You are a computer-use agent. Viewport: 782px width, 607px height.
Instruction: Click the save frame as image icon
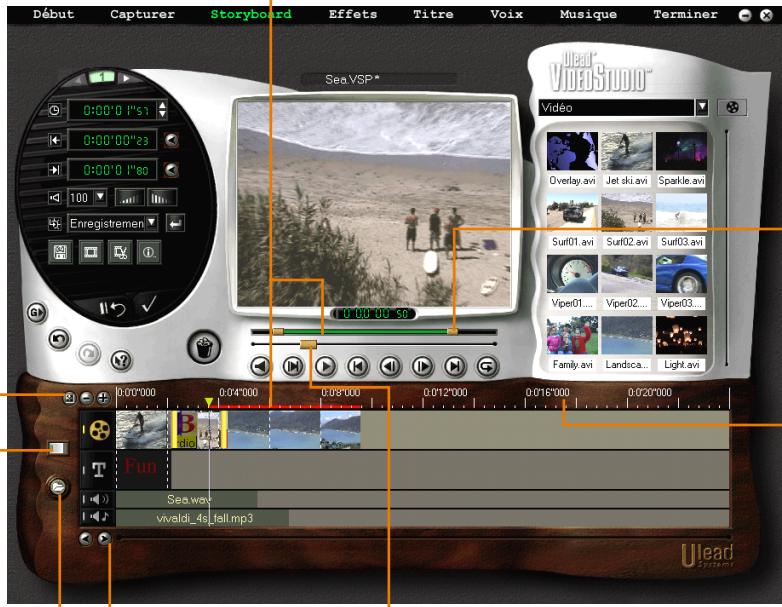[90, 252]
